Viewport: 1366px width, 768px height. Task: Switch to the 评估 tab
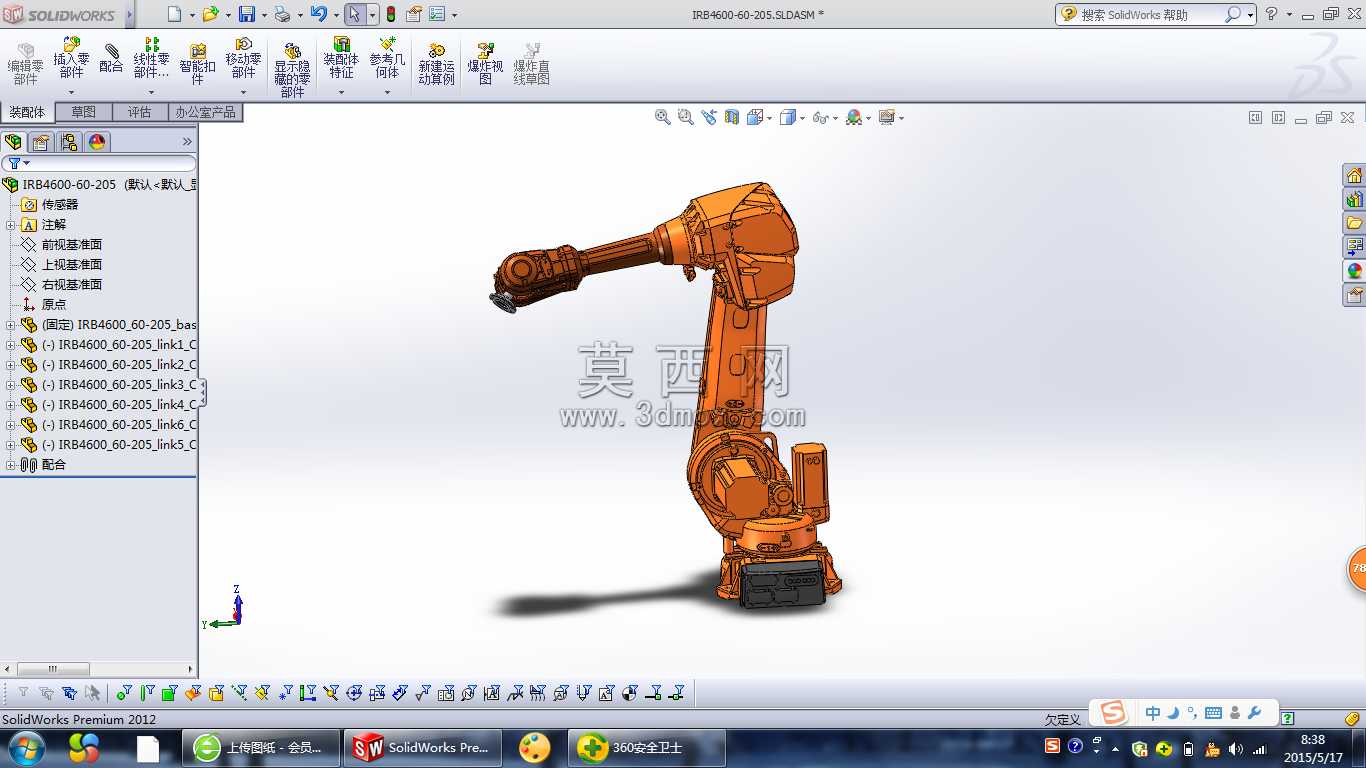coord(140,112)
